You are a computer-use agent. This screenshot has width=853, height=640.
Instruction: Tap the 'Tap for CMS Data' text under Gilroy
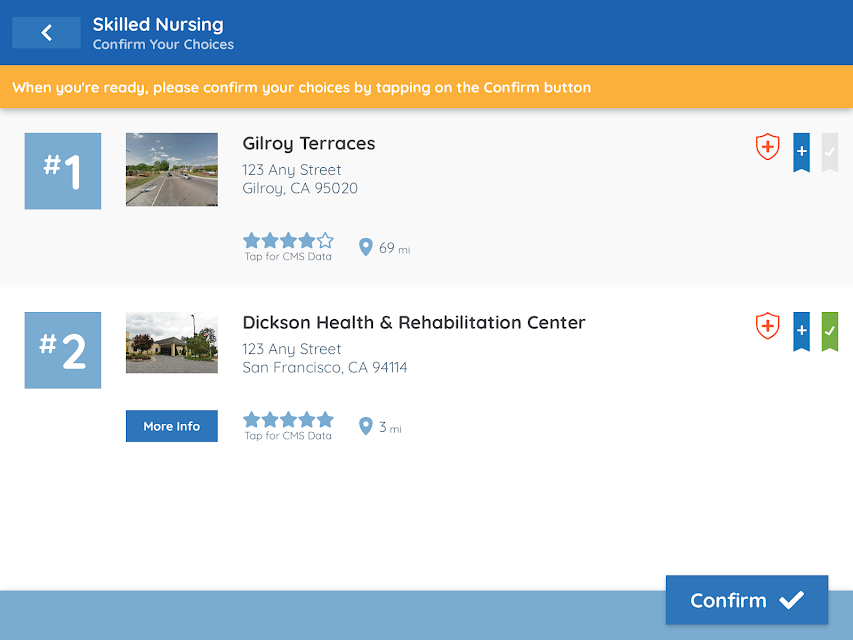tap(288, 256)
